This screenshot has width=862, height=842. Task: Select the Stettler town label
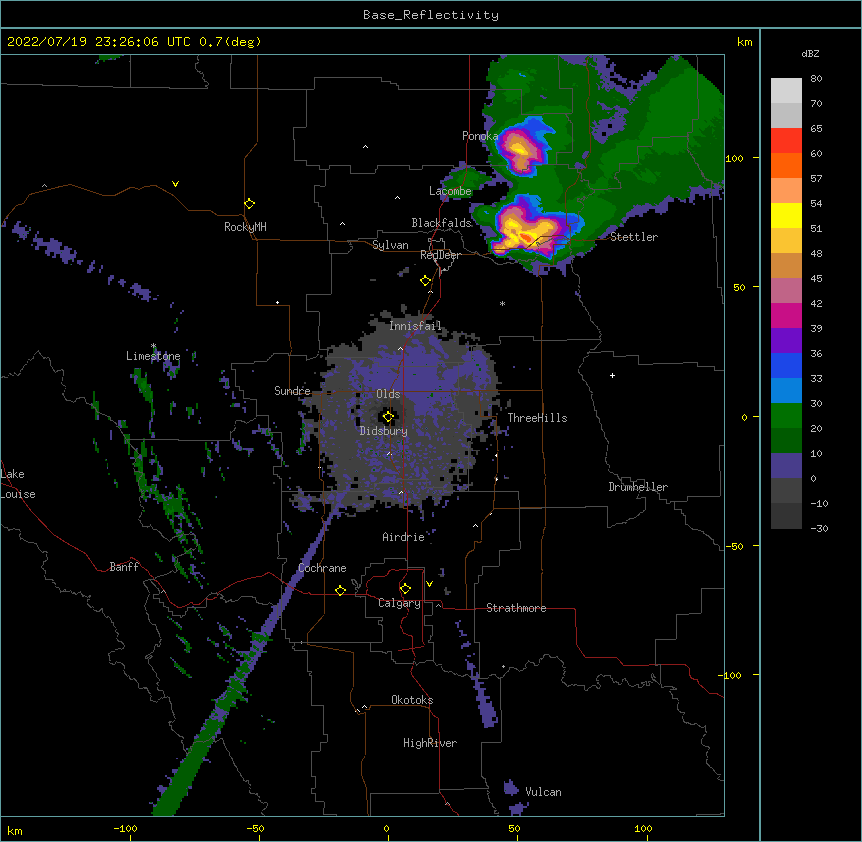pos(634,237)
